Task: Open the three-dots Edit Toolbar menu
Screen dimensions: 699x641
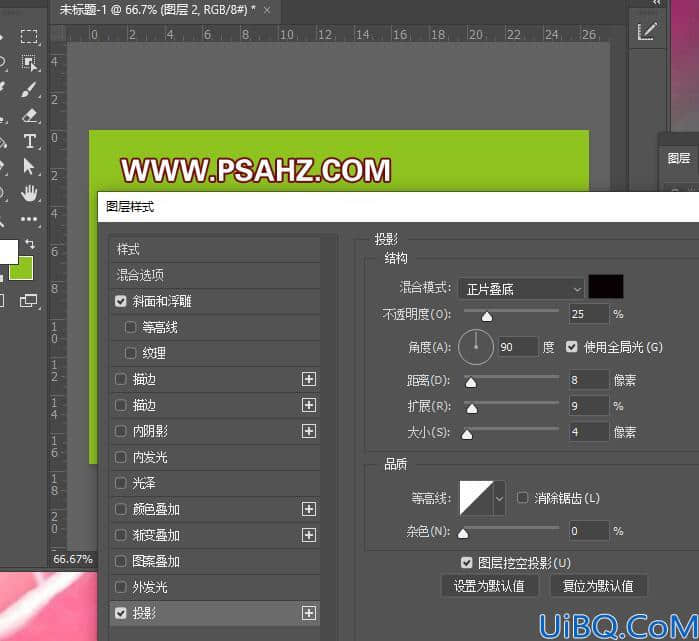Action: 29,219
